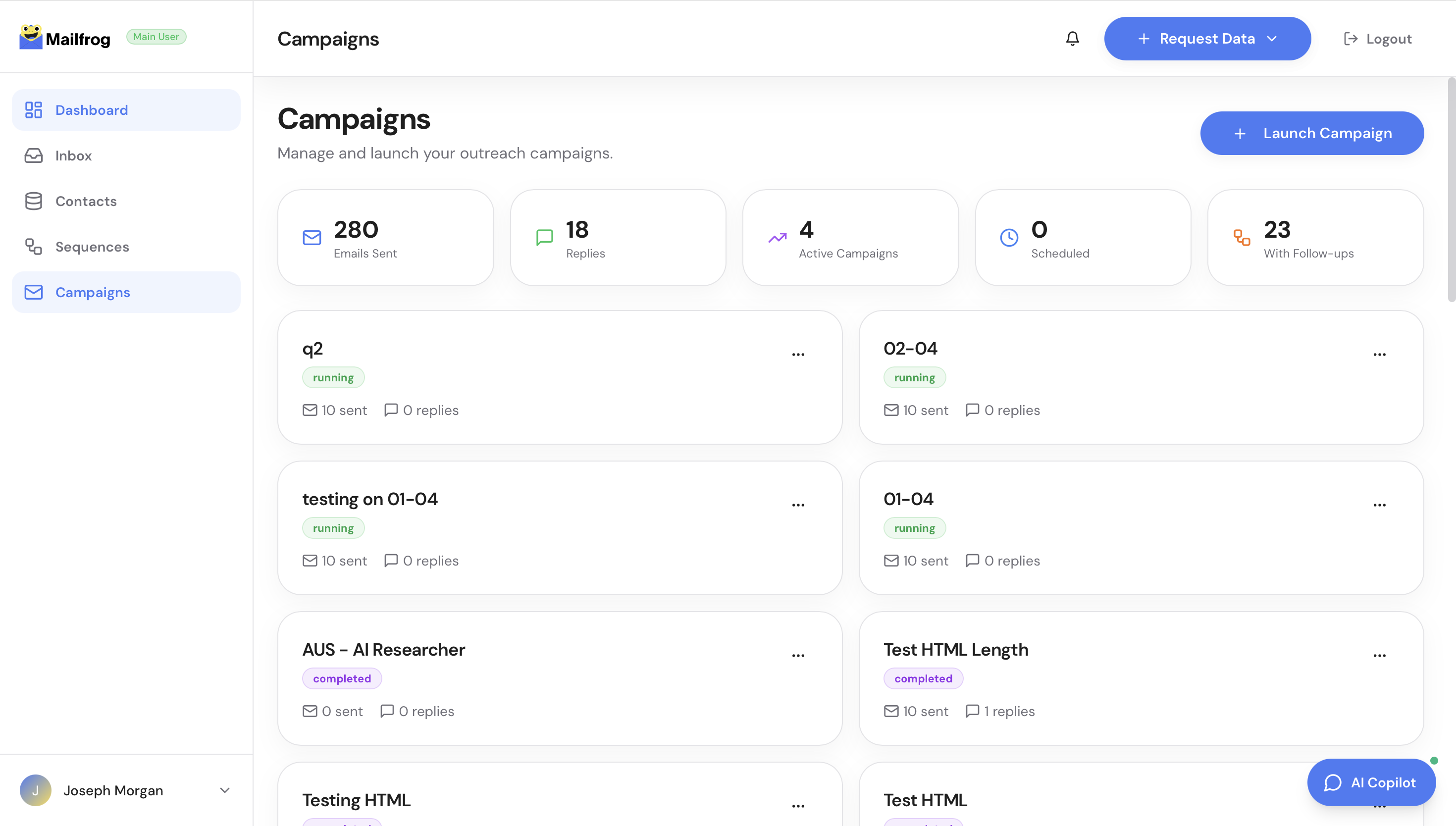The height and width of the screenshot is (826, 1456).
Task: Click the notification bell icon
Action: pos(1072,39)
